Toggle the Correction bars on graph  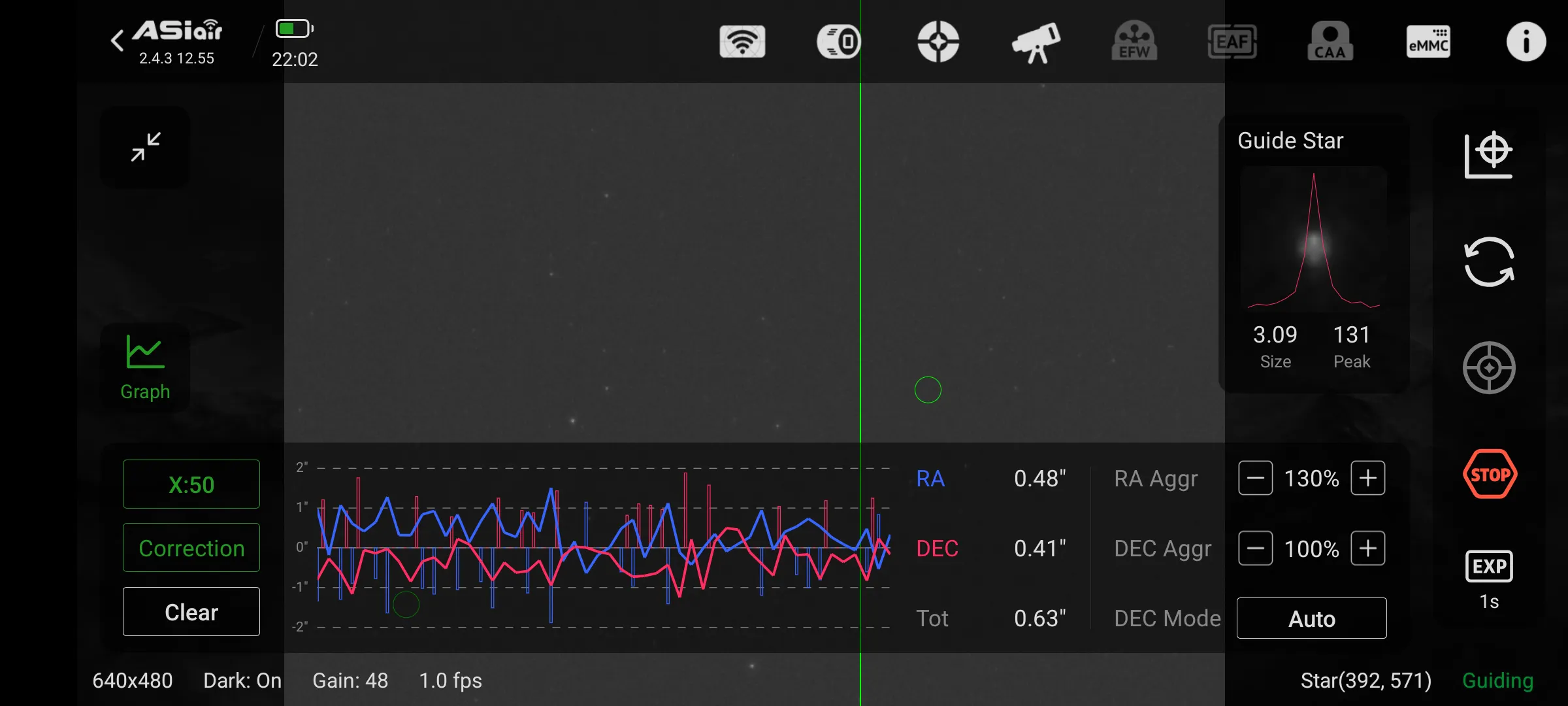[191, 548]
